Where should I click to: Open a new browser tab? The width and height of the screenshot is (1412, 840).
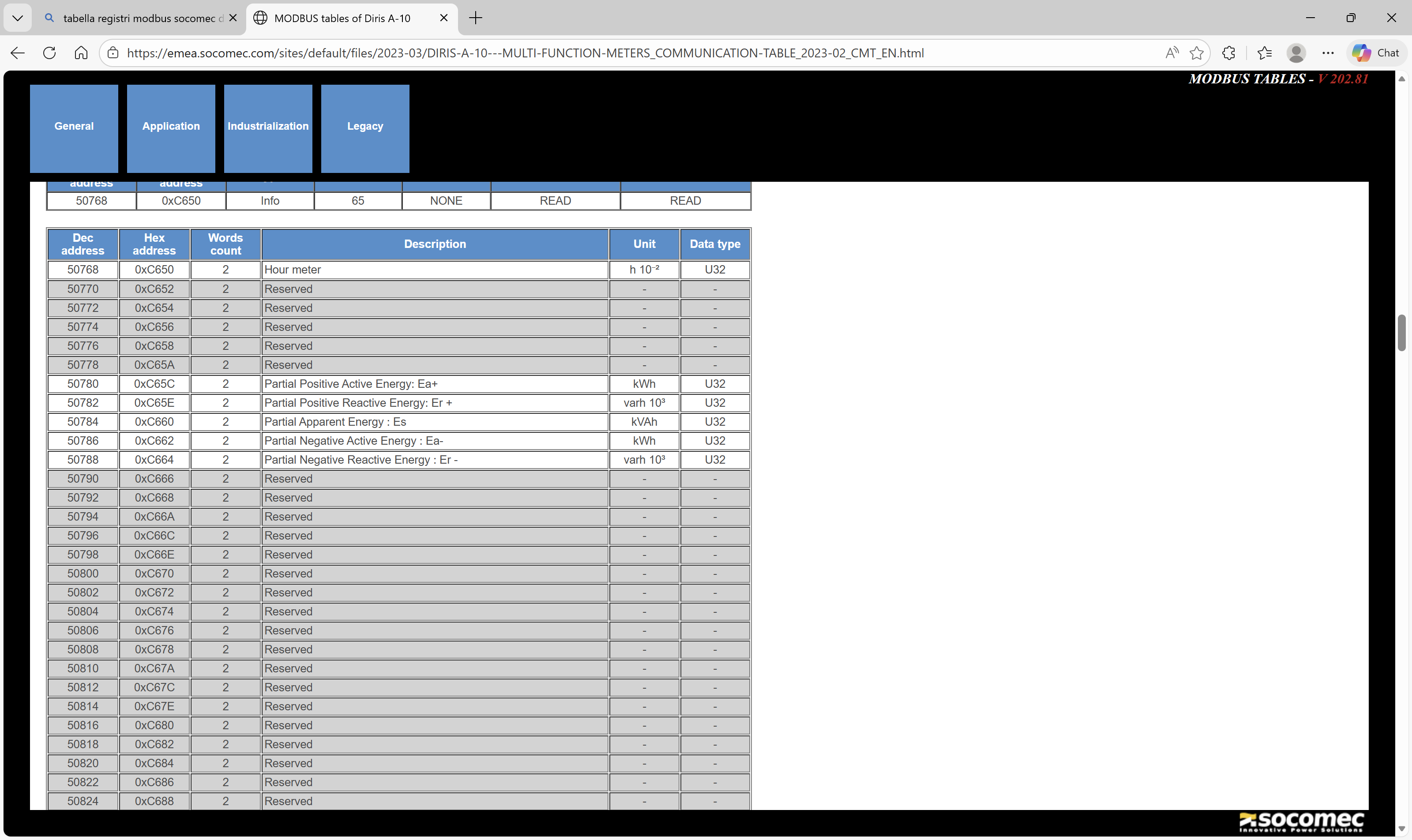point(476,18)
